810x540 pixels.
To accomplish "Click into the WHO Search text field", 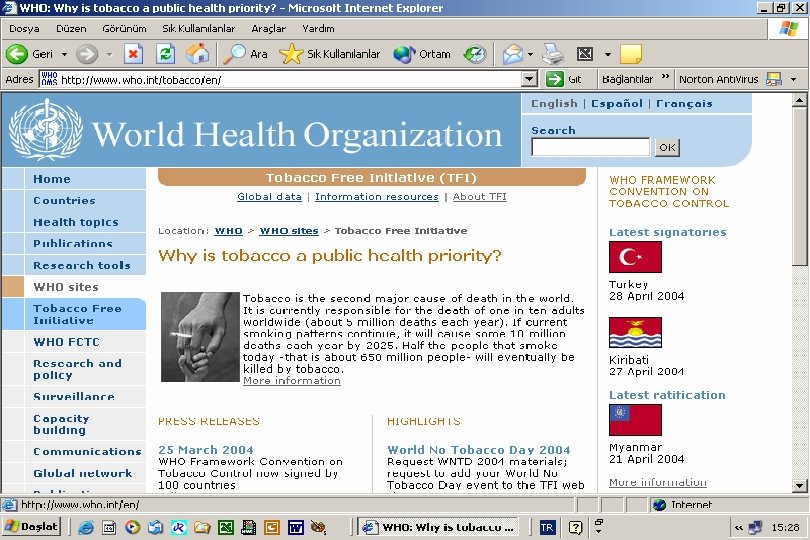I will click(x=590, y=147).
